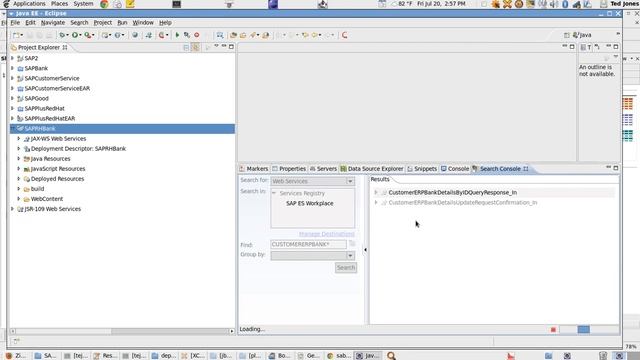Open the Applications menu in top panel

tap(29, 4)
